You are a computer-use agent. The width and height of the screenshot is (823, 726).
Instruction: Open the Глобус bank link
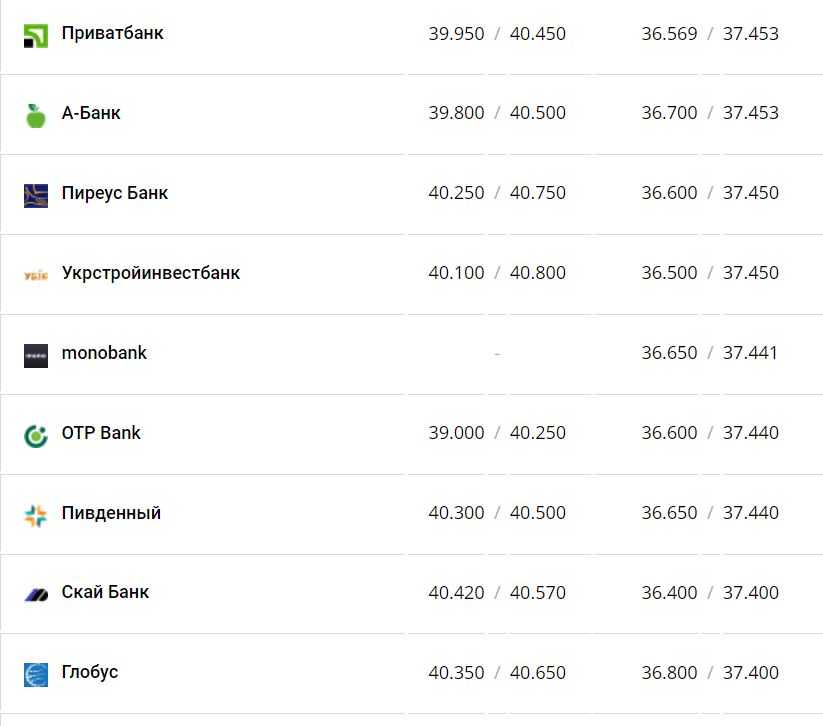pyautogui.click(x=90, y=672)
